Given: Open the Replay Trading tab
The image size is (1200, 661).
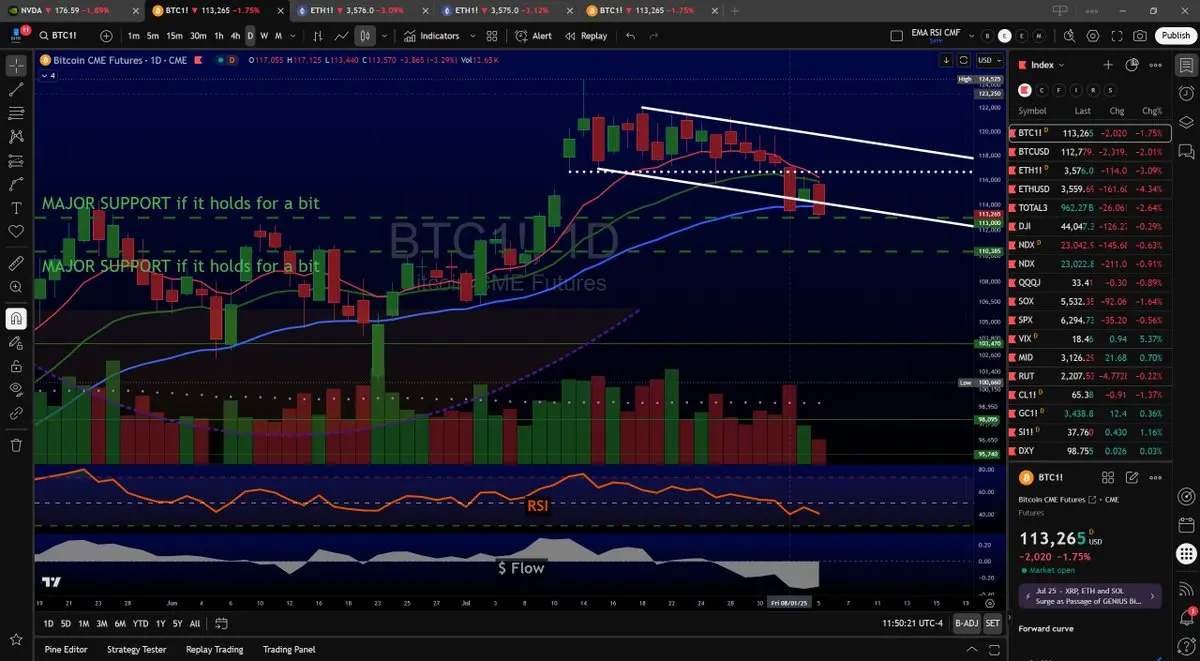Looking at the screenshot, I should point(214,649).
